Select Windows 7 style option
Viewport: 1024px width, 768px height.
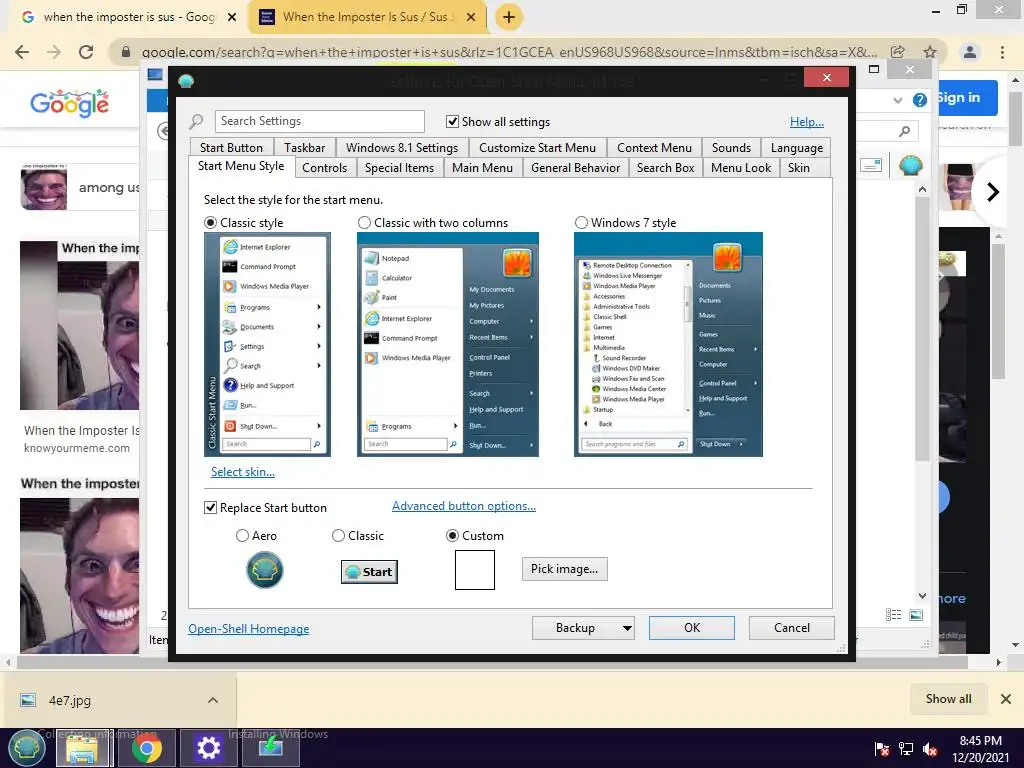coord(581,223)
